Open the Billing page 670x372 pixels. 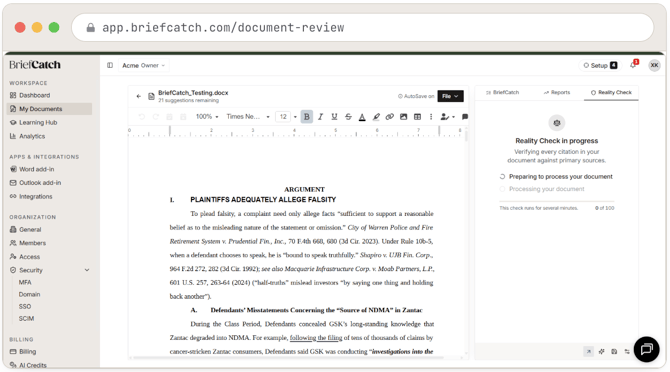point(49,351)
